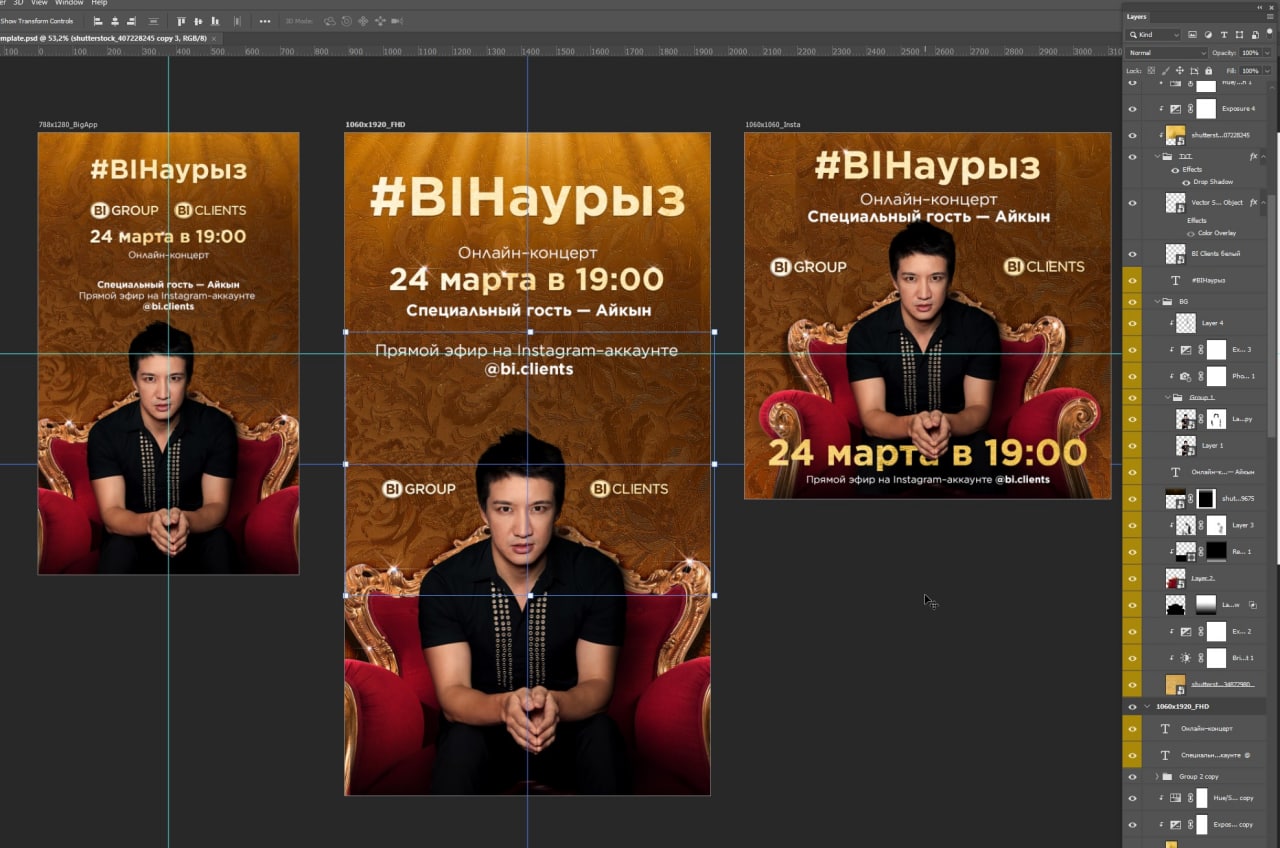Filter layers by type layers icon
Image resolution: width=1280 pixels, height=848 pixels.
[1224, 35]
